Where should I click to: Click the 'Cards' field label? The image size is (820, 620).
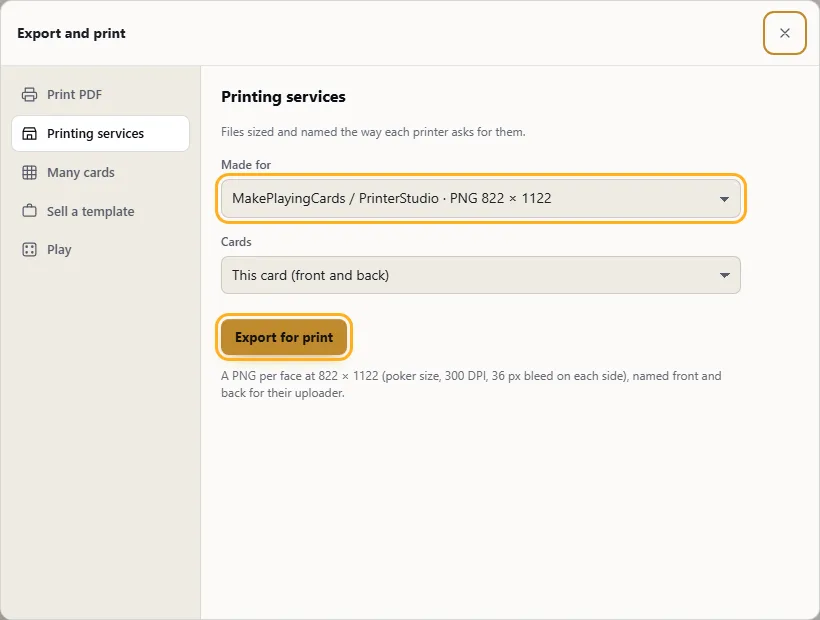coord(236,242)
